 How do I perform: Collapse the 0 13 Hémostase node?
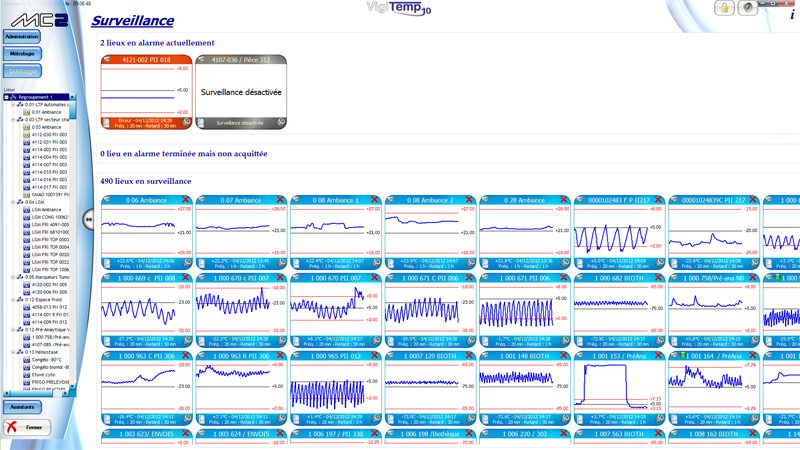(x=13, y=352)
